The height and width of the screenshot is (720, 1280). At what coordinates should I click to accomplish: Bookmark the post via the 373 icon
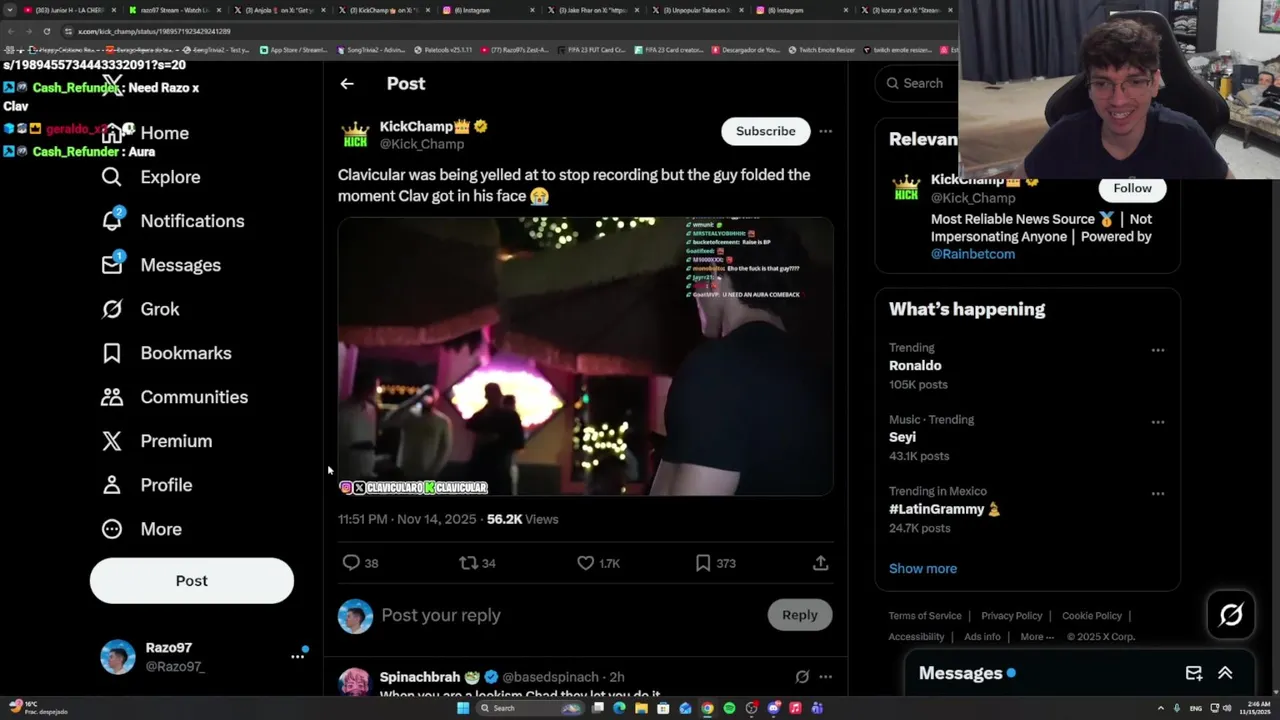point(703,563)
